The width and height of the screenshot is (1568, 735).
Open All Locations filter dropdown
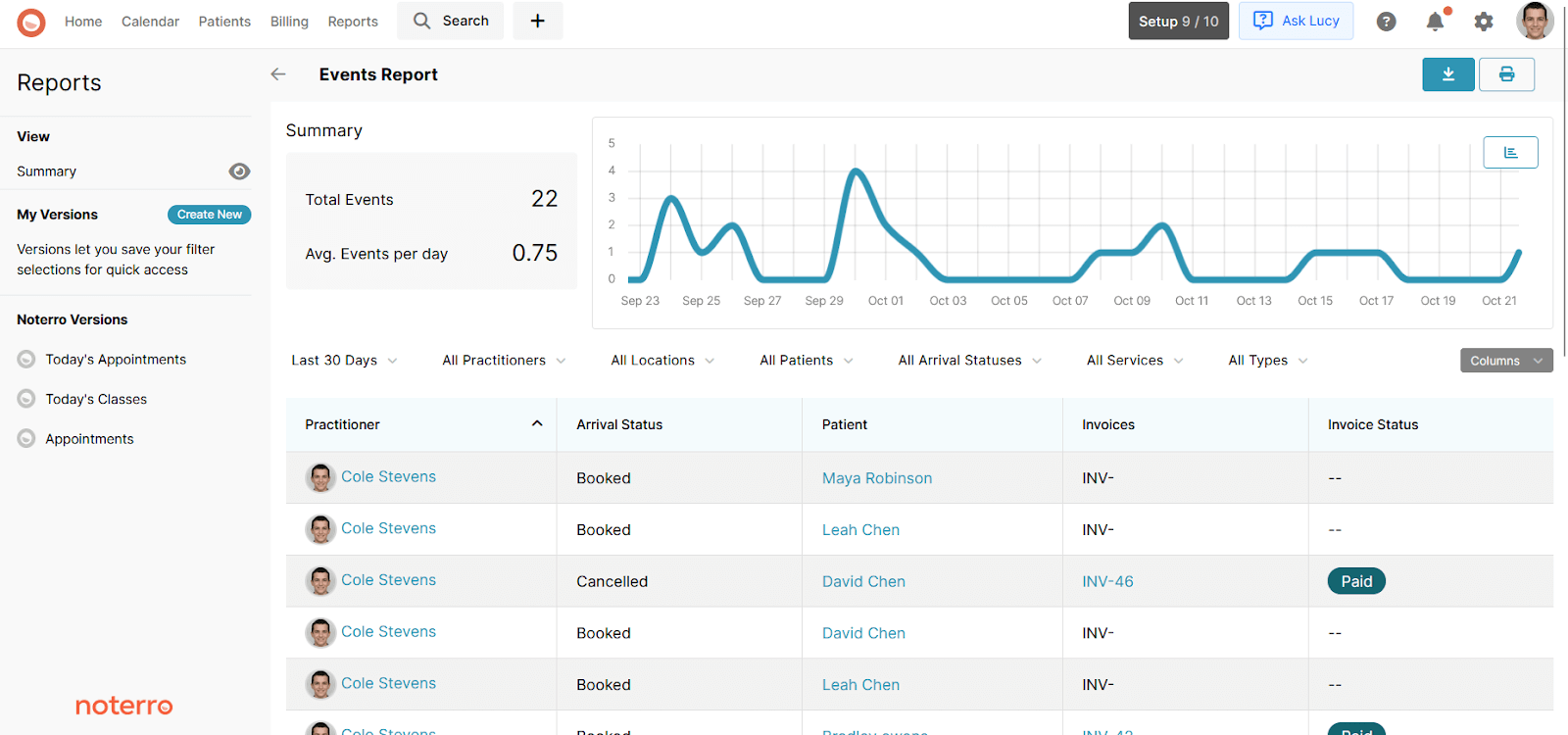pos(662,361)
